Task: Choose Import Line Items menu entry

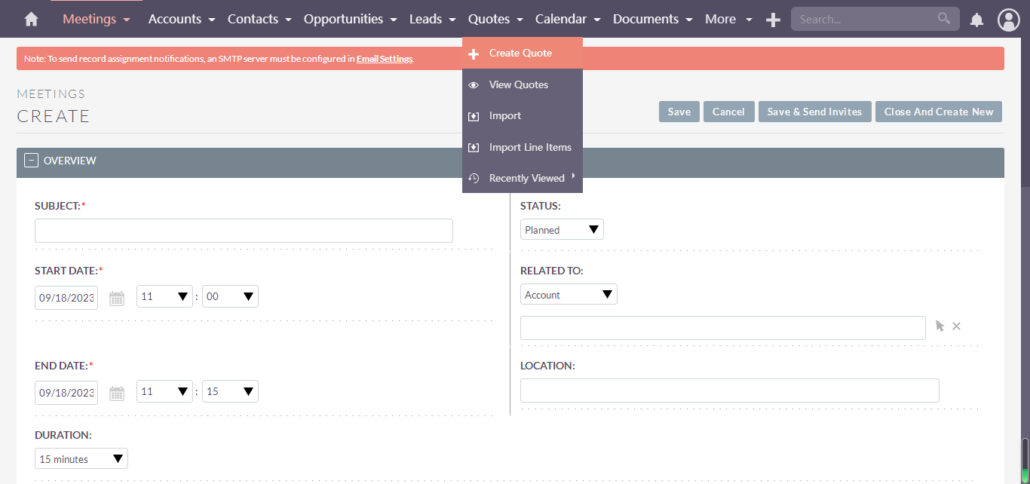Action: point(529,147)
